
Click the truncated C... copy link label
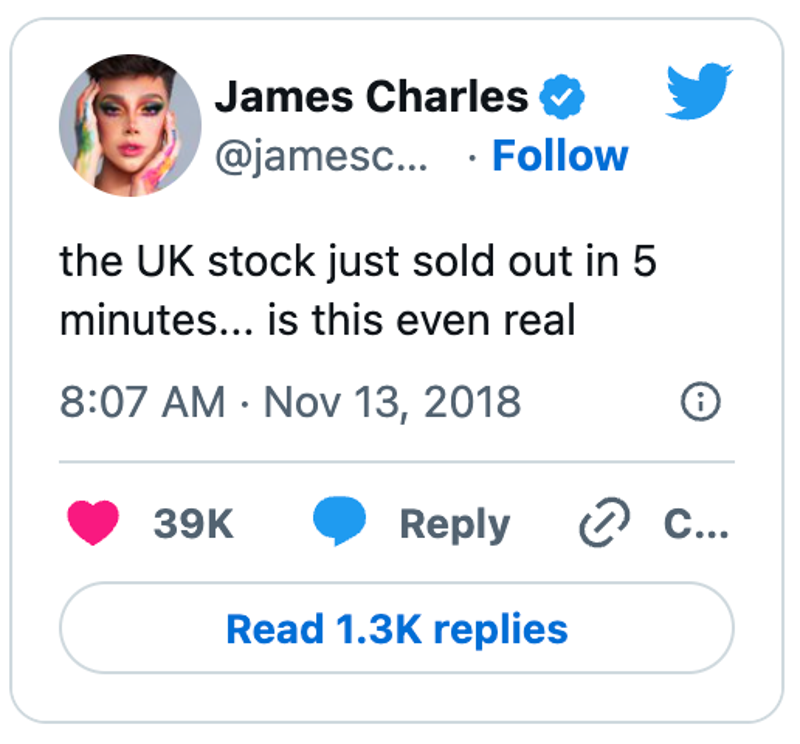coord(696,524)
